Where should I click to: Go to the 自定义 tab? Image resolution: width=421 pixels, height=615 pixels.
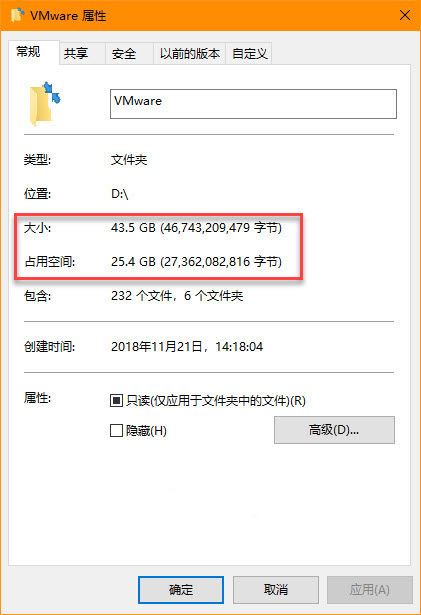pos(249,53)
